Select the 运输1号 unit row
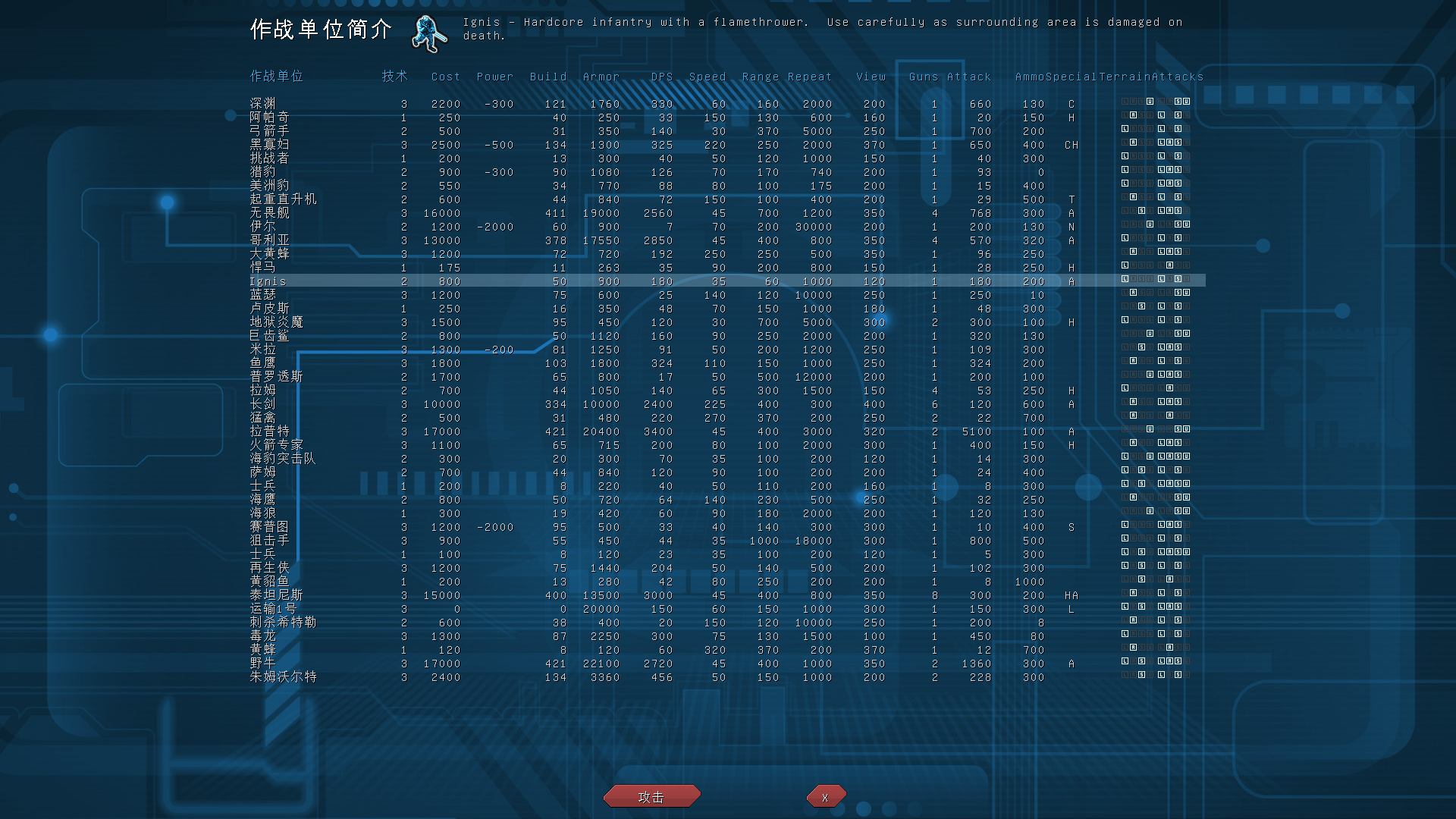The image size is (1456, 819). tap(727, 609)
